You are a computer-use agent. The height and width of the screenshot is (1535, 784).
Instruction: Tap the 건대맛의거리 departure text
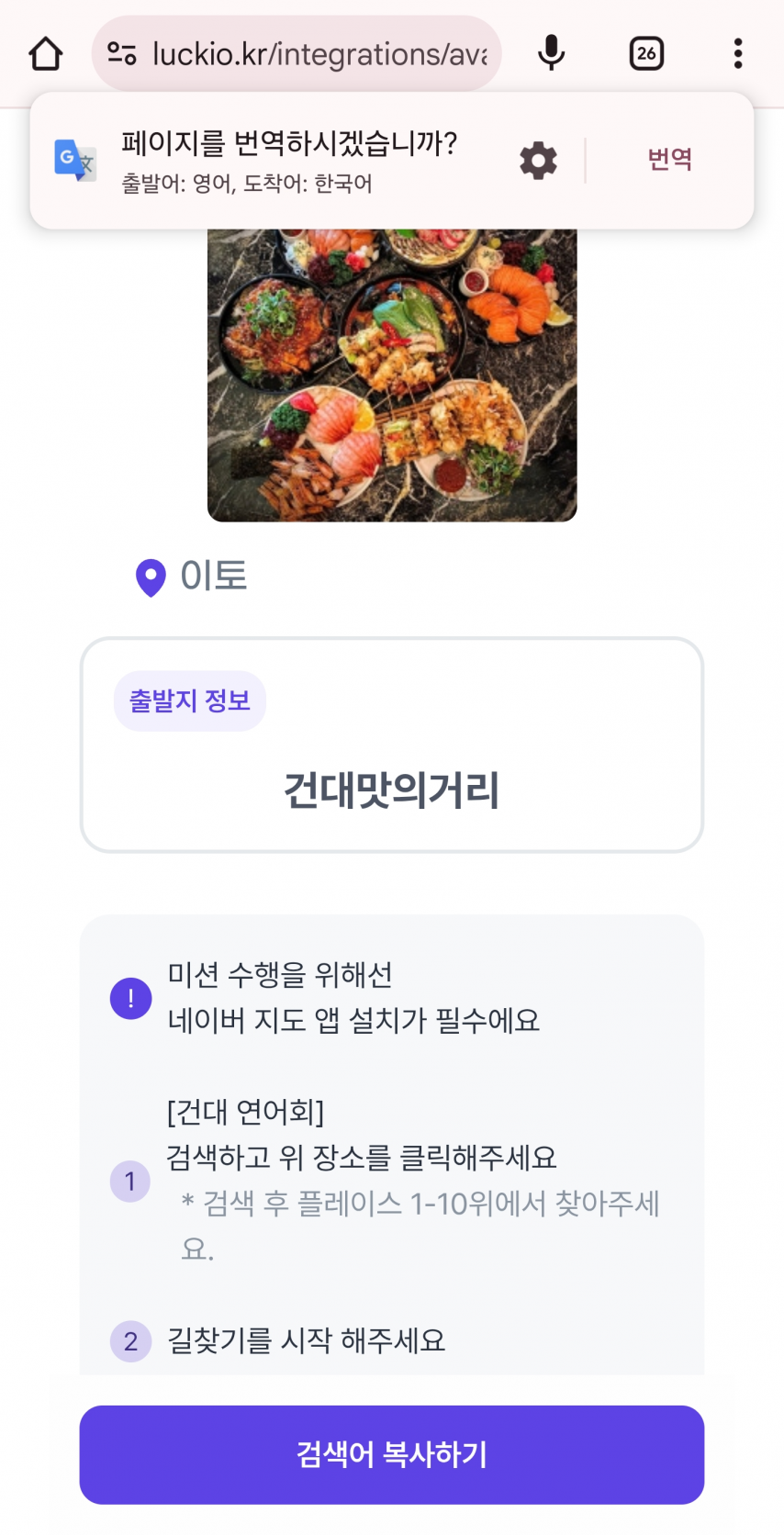click(x=392, y=790)
